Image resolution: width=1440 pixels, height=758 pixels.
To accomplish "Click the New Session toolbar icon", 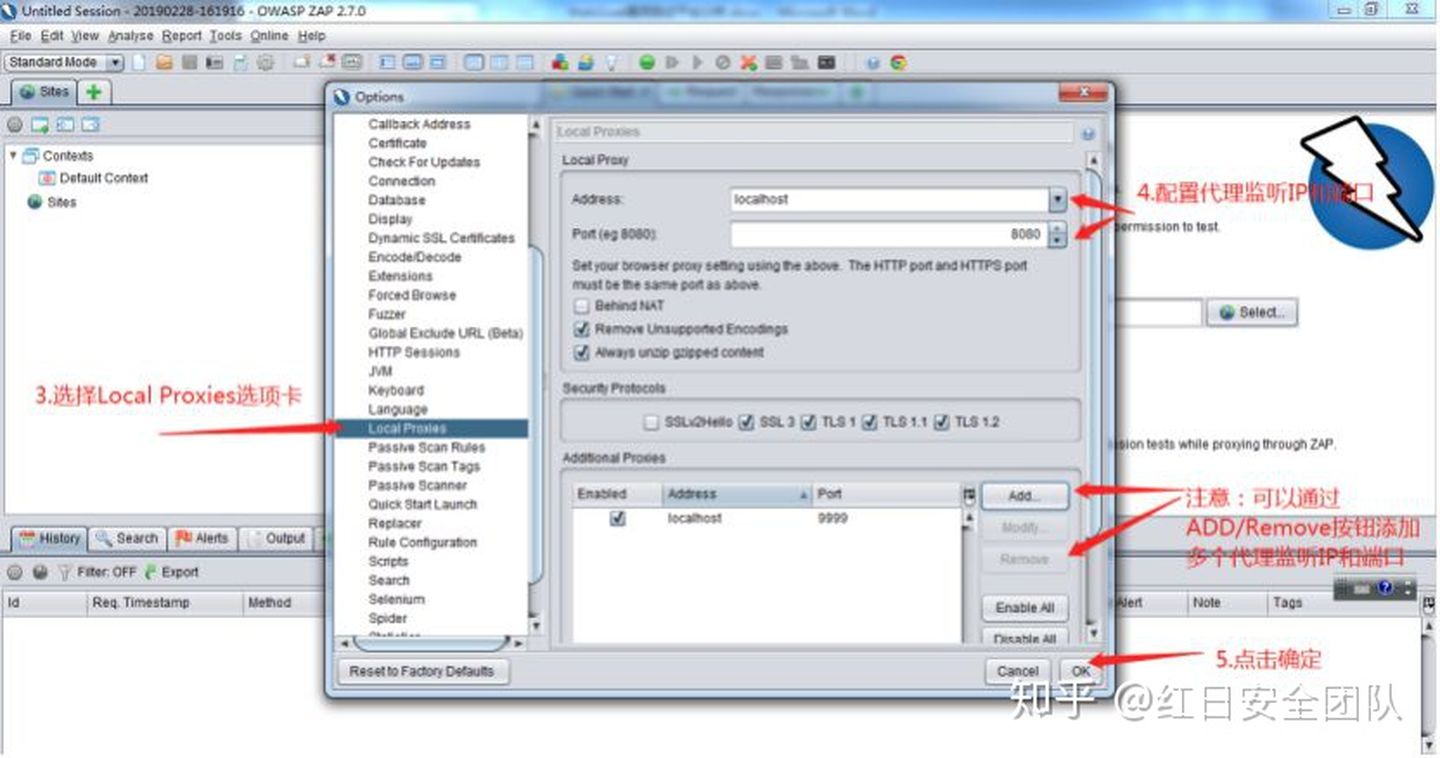I will point(139,62).
